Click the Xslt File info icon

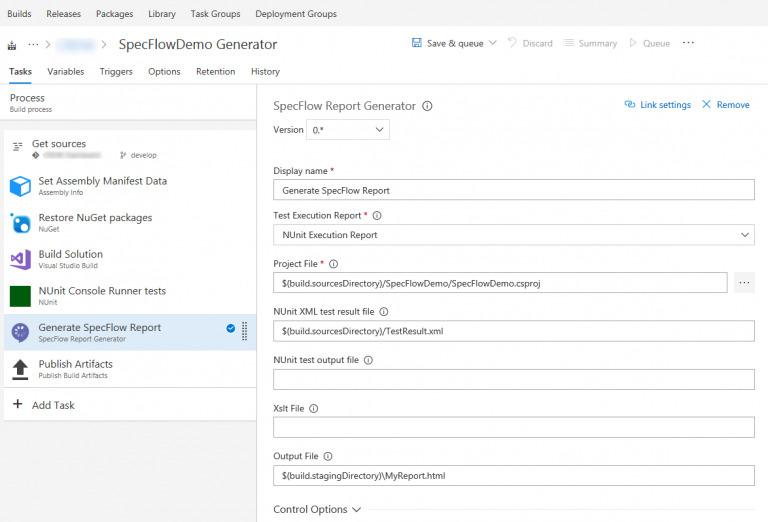[314, 408]
